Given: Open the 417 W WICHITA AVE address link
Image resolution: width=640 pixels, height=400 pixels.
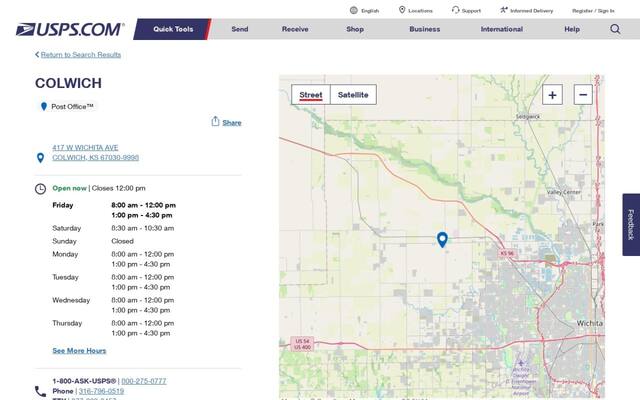Looking at the screenshot, I should pyautogui.click(x=85, y=147).
